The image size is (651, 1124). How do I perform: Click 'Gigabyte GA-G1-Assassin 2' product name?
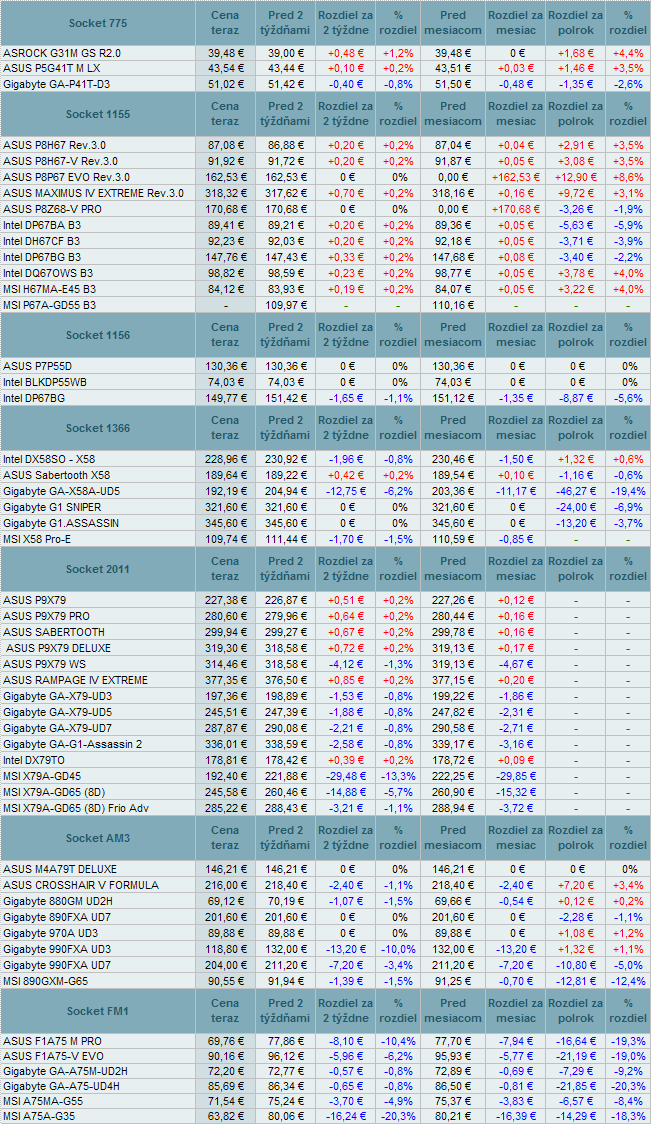[x=72, y=744]
